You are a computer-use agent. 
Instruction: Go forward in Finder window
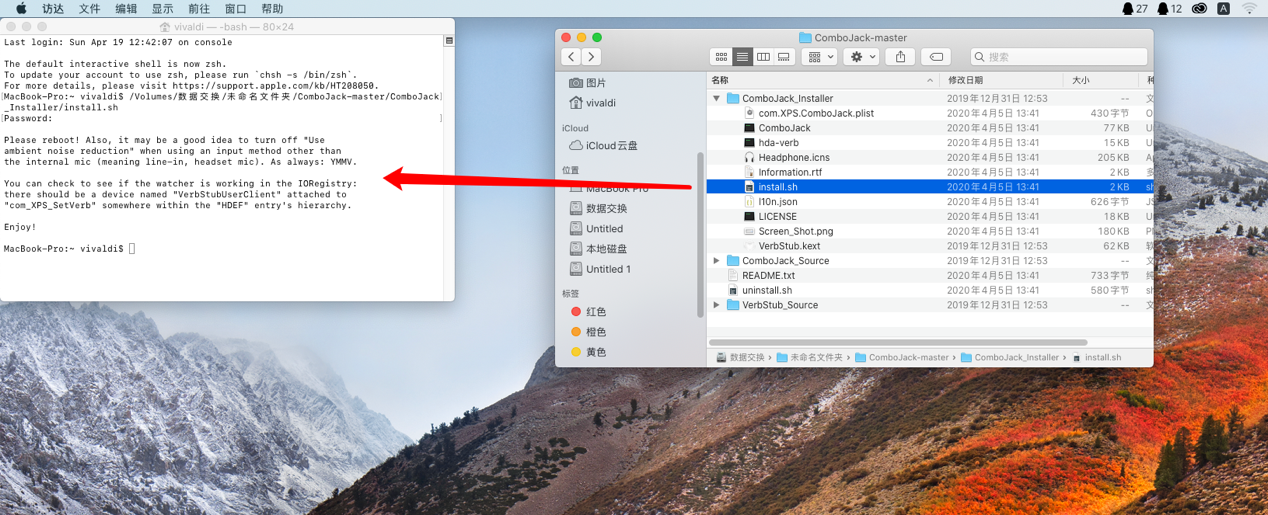click(x=592, y=57)
